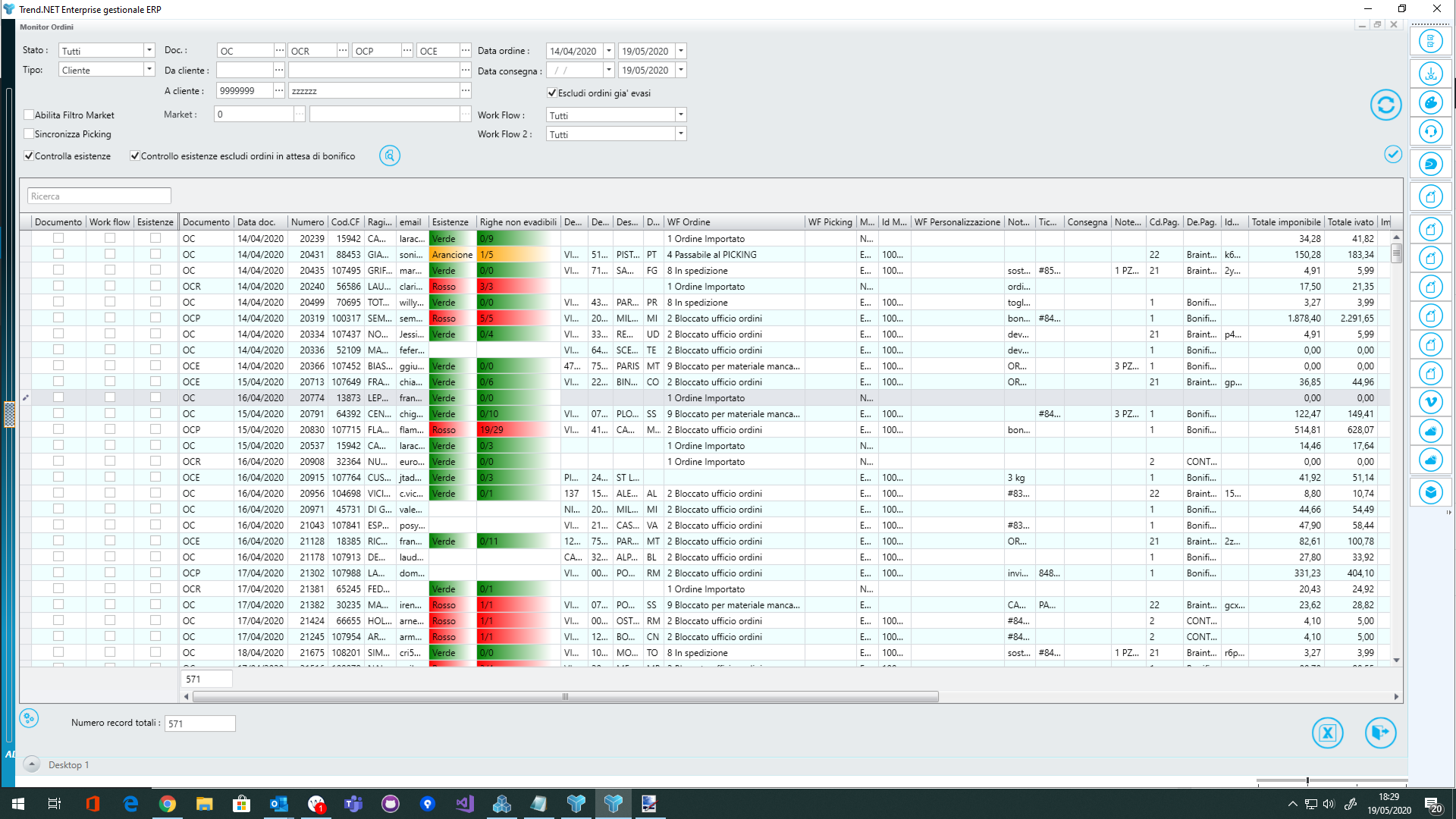Open the checklist icon in right sidebar

pyautogui.click(x=1430, y=41)
